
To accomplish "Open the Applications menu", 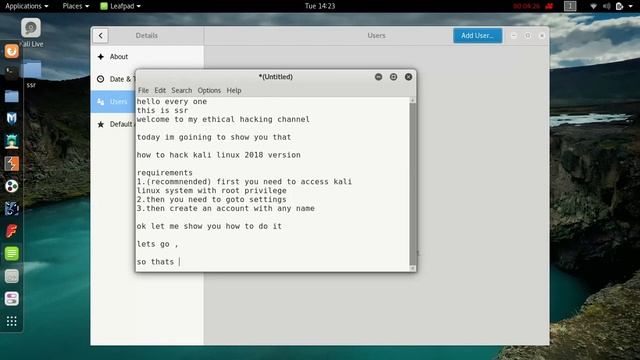I will pos(27,6).
